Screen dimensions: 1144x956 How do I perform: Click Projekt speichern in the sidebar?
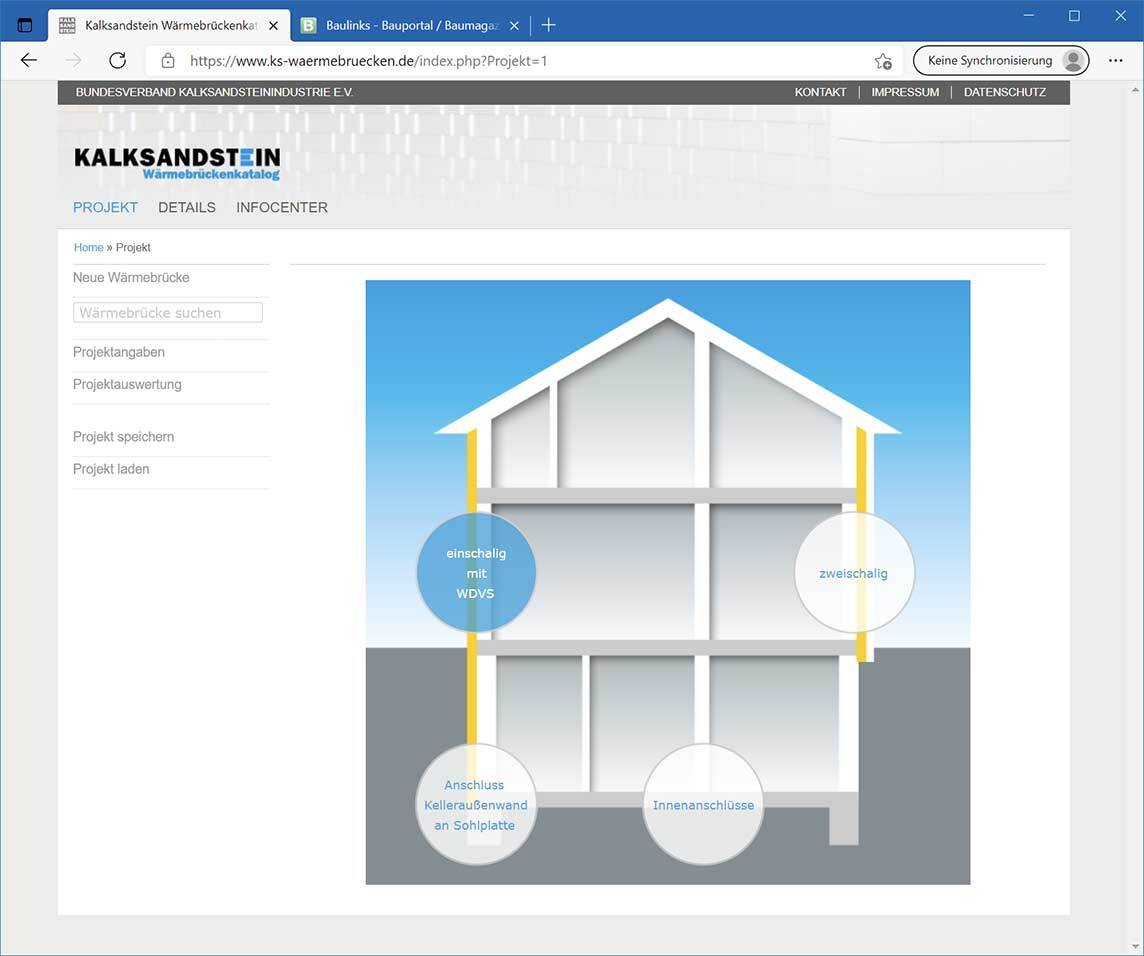point(123,436)
